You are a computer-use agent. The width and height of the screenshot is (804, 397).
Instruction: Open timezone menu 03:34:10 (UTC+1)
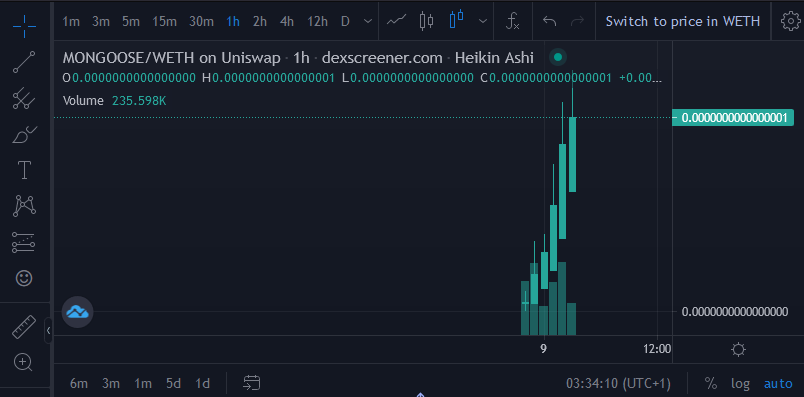[618, 383]
